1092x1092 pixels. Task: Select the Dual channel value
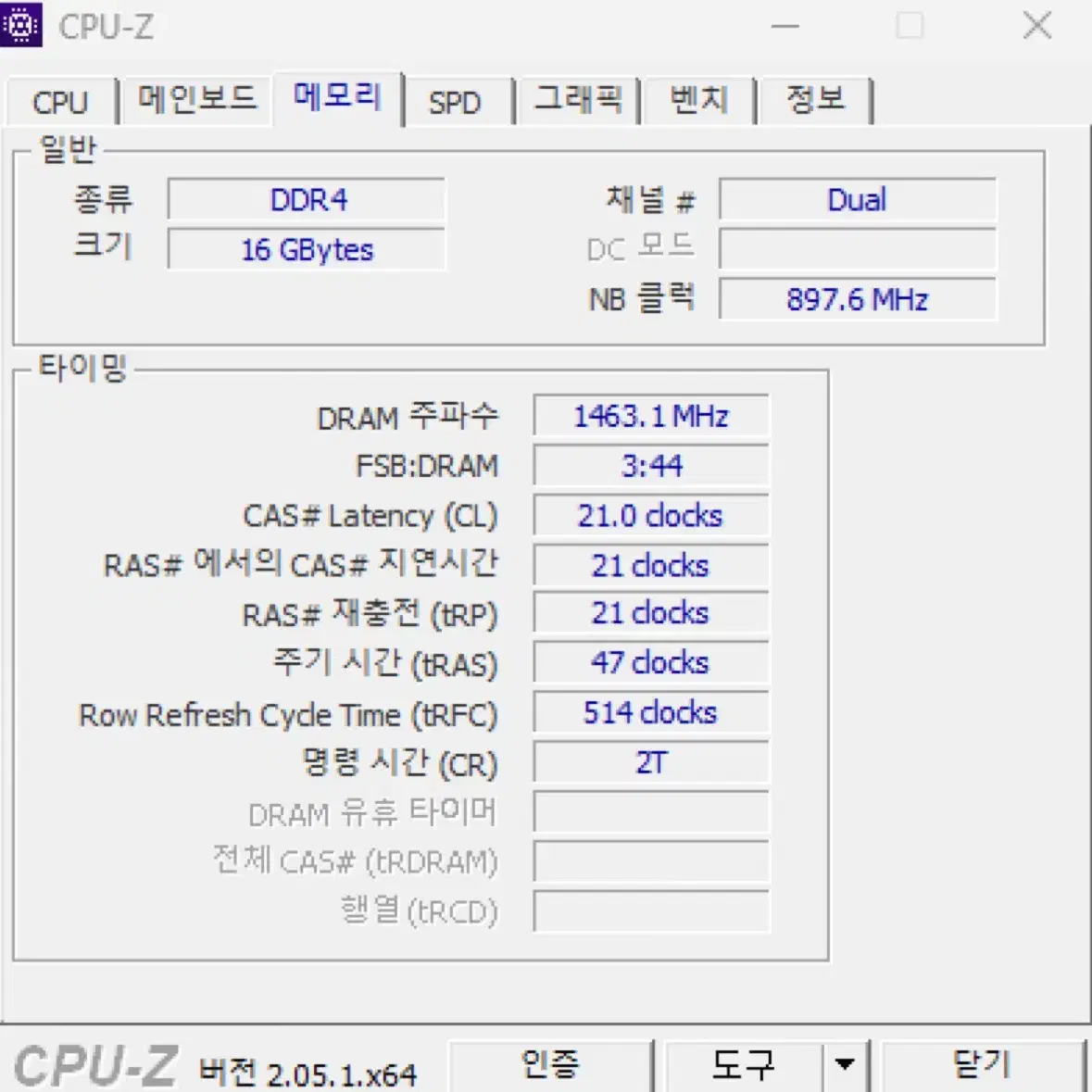858,200
